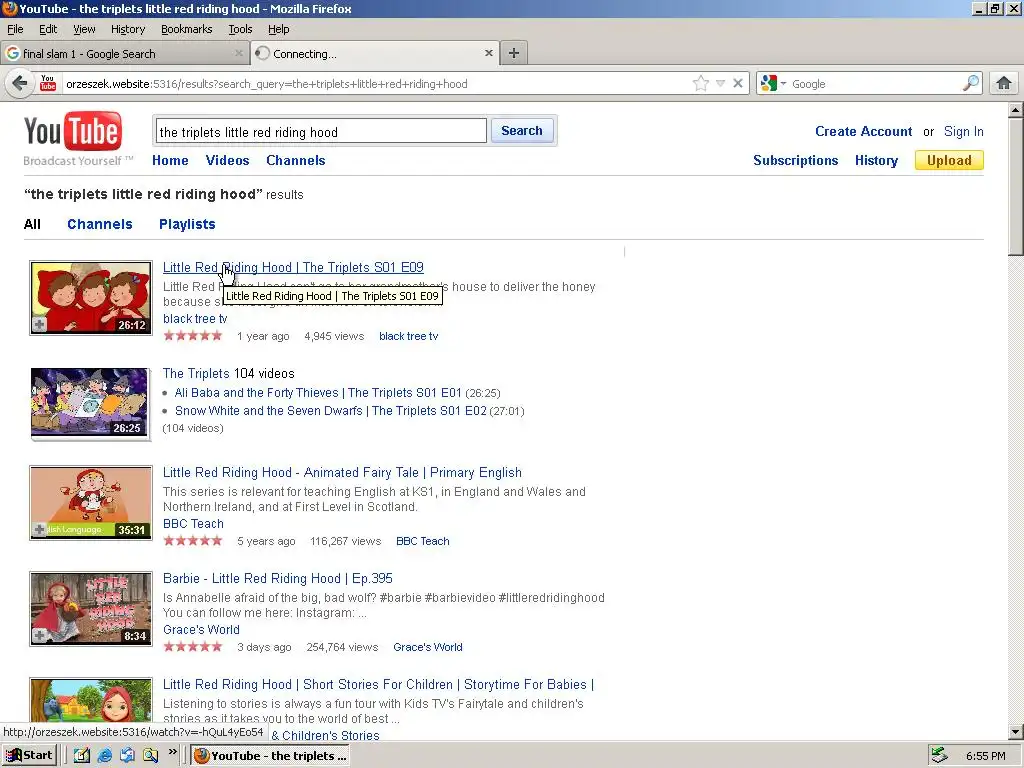Close the Connecting... tab
The width and height of the screenshot is (1024, 768).
point(488,54)
